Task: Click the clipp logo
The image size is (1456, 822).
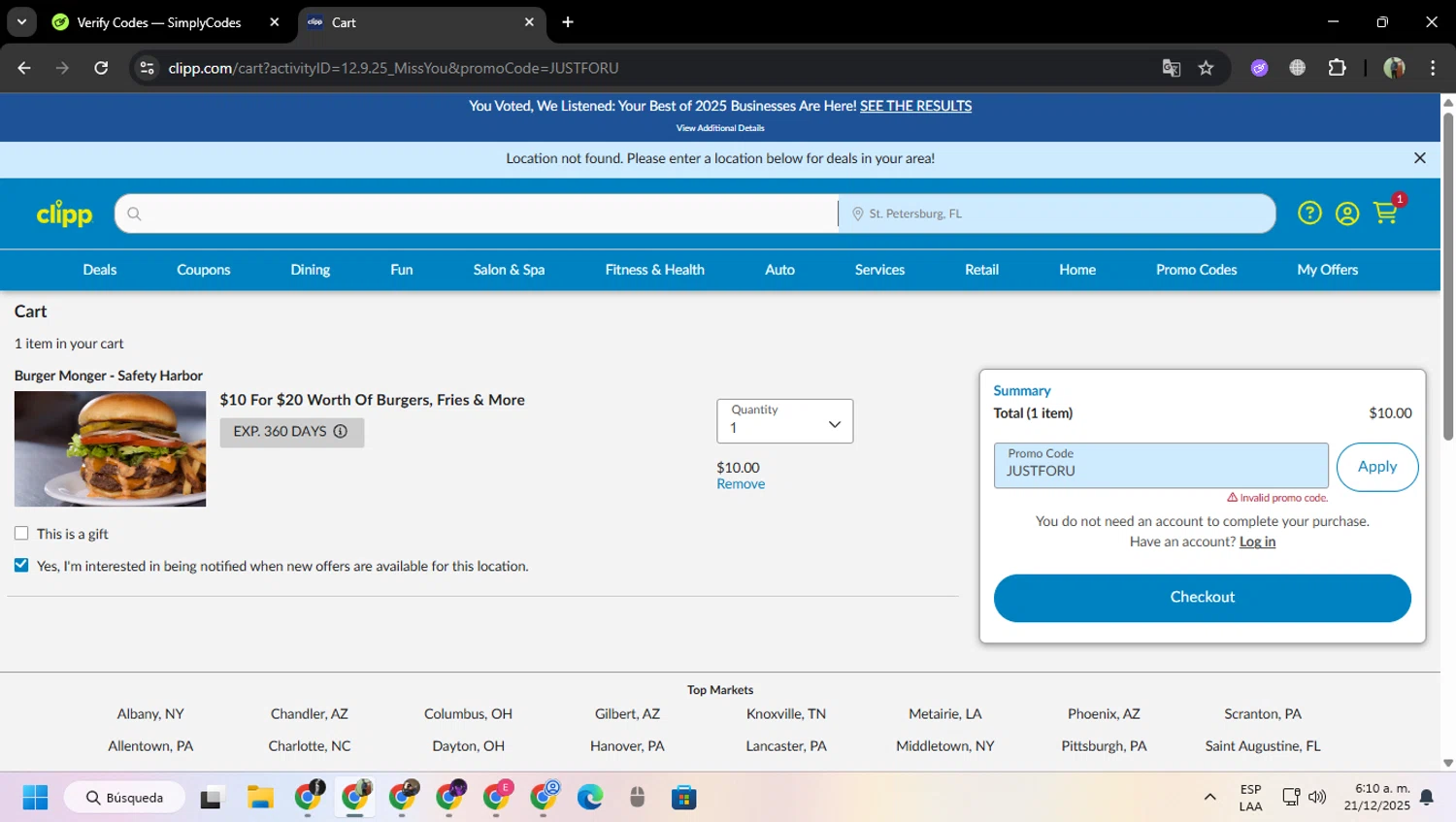Action: click(x=64, y=214)
